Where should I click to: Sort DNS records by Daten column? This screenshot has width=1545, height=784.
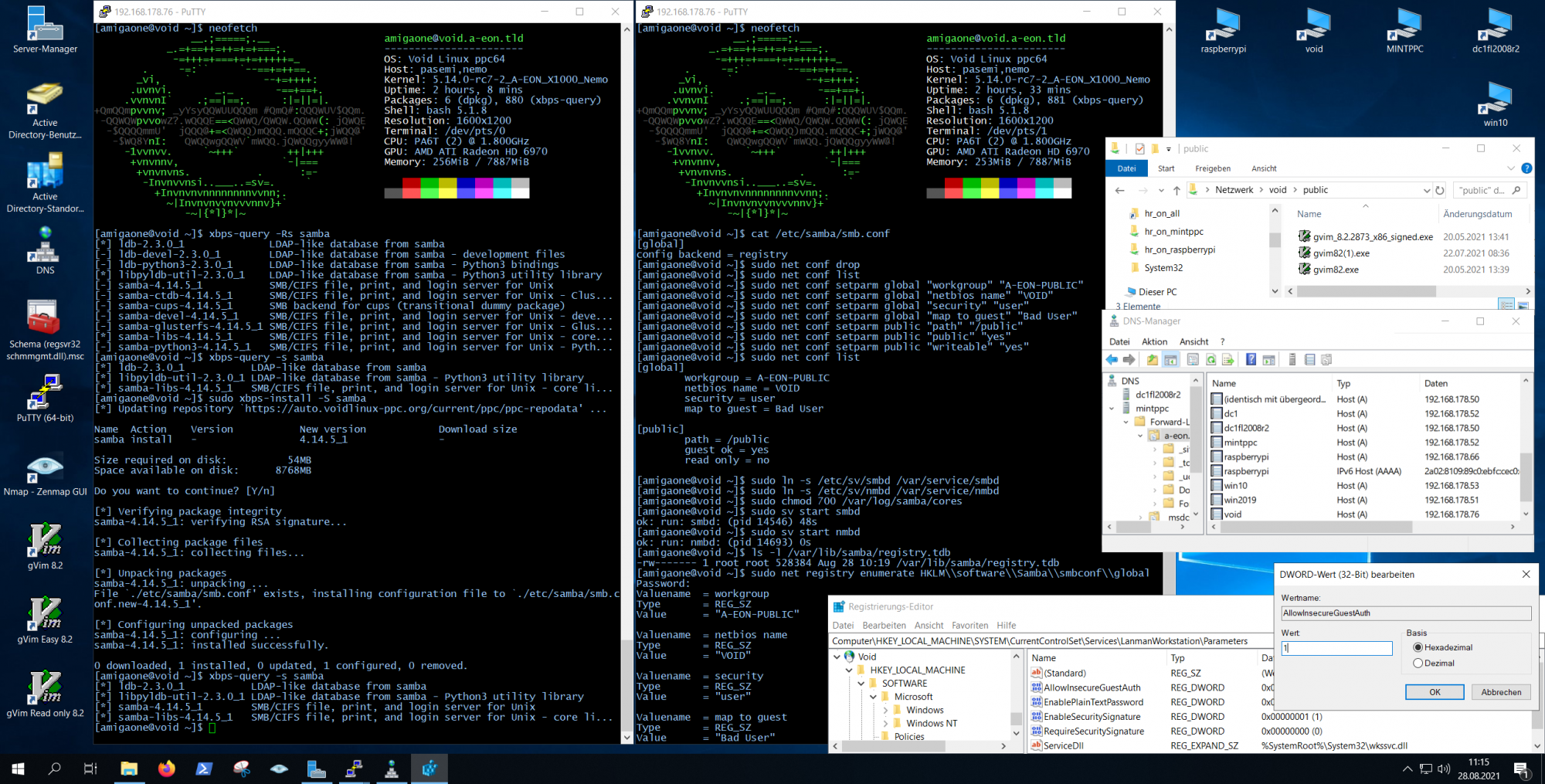pos(1435,383)
